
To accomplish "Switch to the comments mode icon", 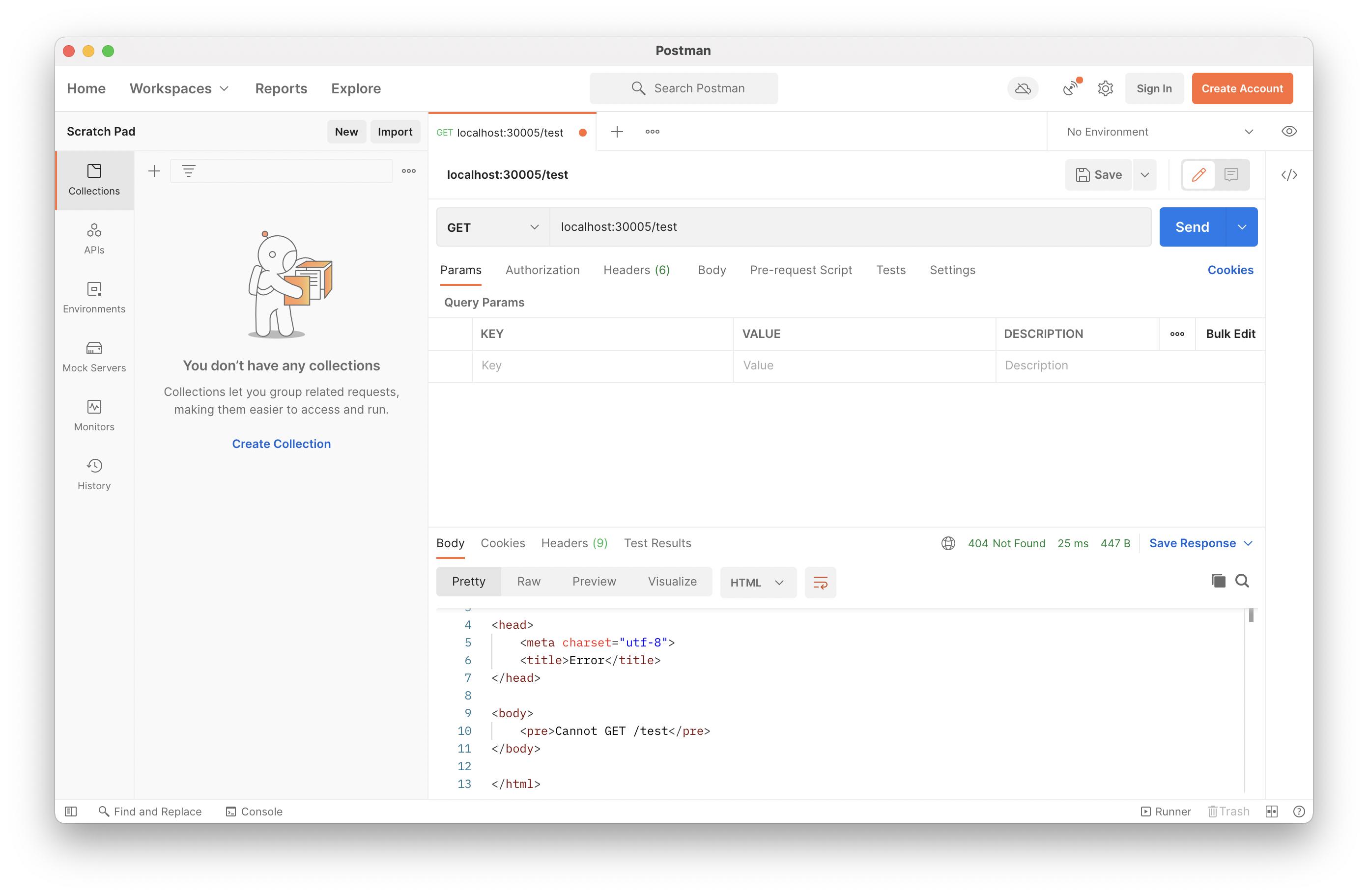I will (1230, 175).
